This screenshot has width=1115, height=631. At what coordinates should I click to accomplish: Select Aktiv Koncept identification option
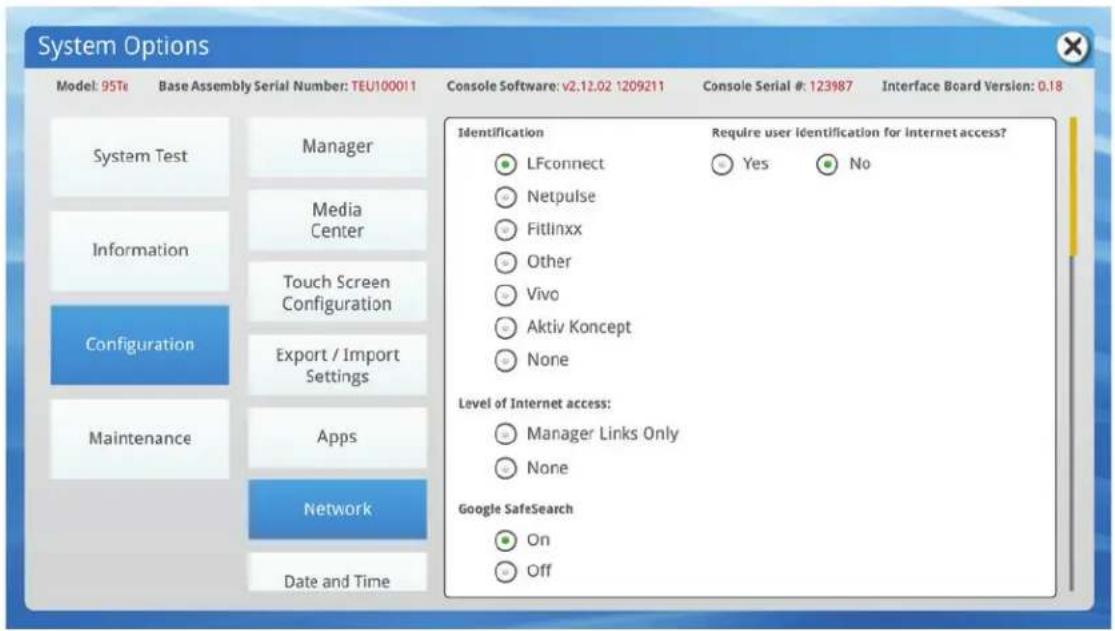(506, 327)
